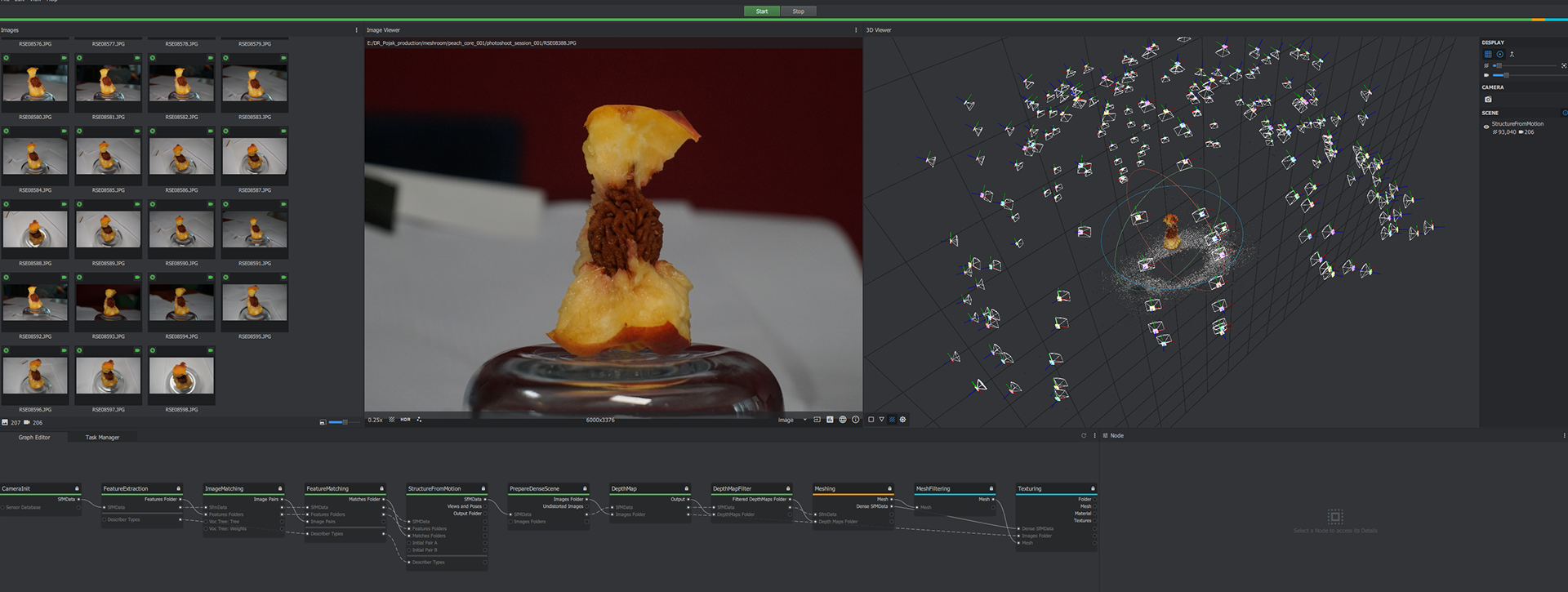Select the PrepareDenseScene node header
The height and width of the screenshot is (592, 1568).
click(x=548, y=488)
